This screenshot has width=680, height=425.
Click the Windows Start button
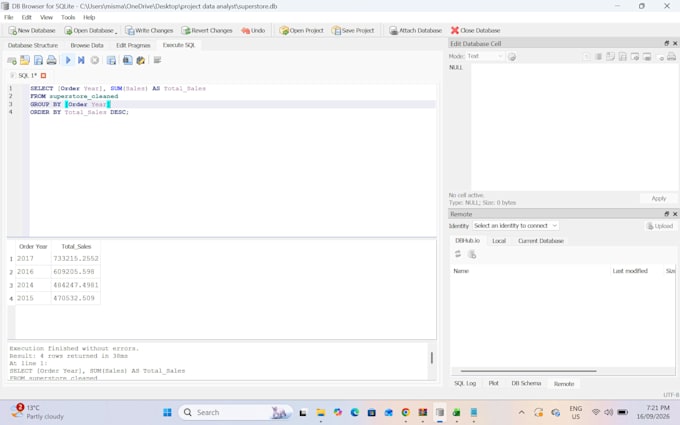point(167,412)
